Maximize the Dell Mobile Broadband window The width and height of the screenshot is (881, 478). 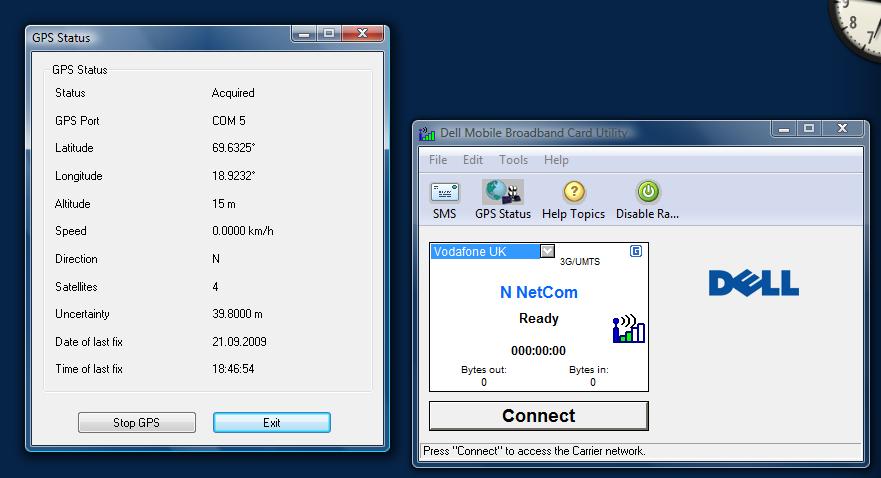[x=809, y=129]
